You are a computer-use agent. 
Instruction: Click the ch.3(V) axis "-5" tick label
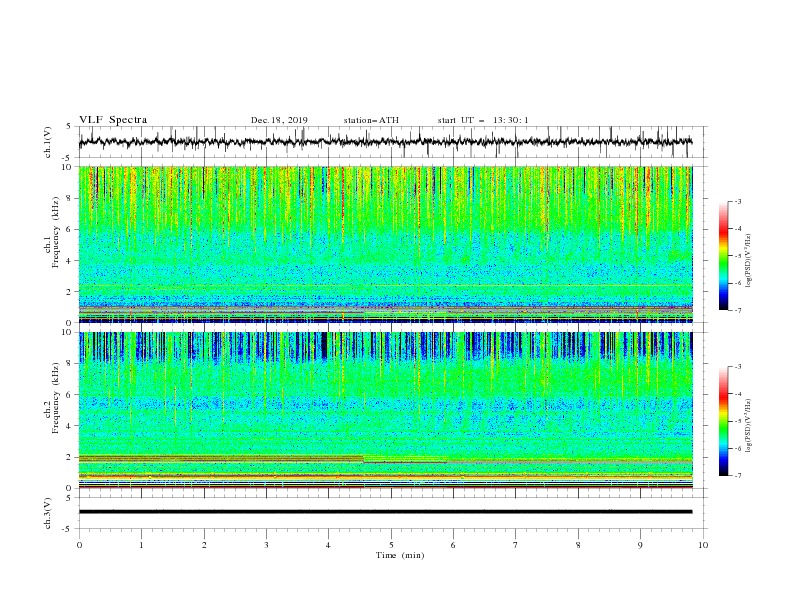pyautogui.click(x=68, y=529)
